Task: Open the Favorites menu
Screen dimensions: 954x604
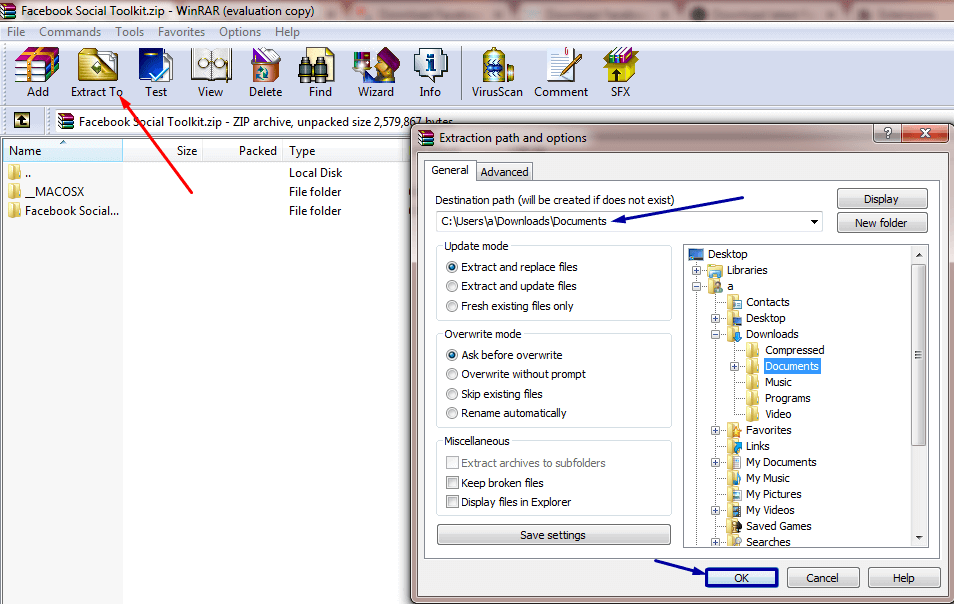Action: click(x=181, y=32)
